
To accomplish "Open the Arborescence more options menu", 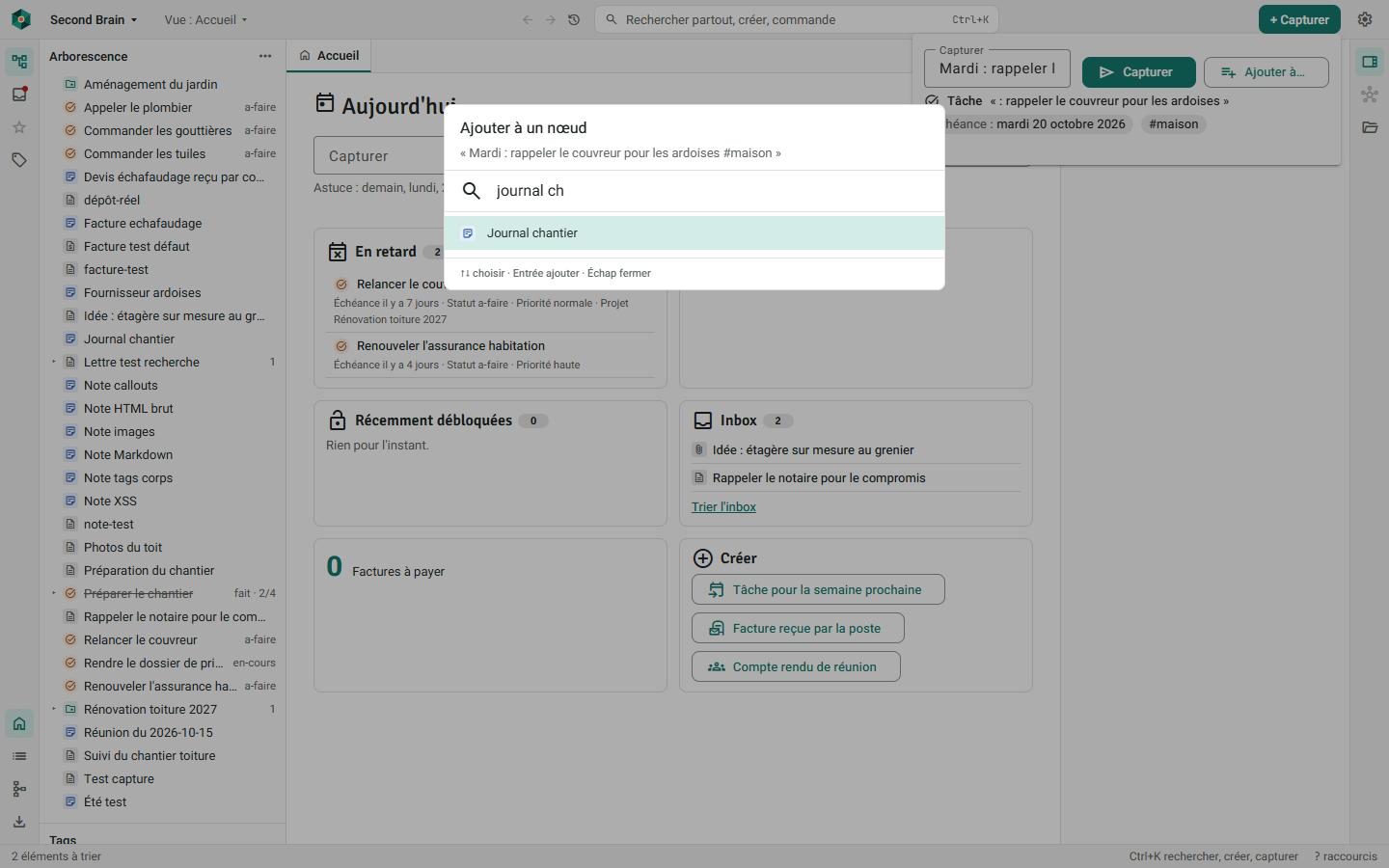I will pyautogui.click(x=265, y=56).
